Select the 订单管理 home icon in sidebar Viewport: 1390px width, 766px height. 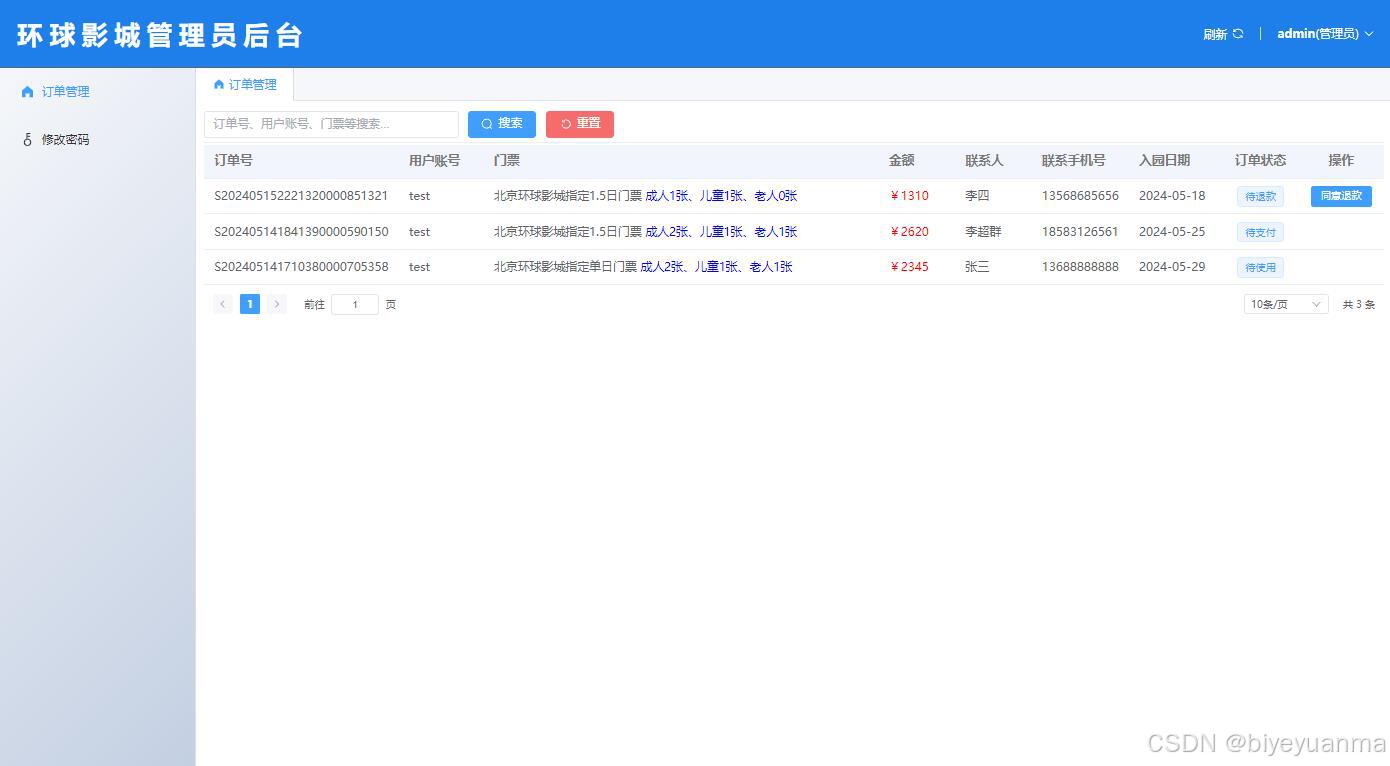26,91
